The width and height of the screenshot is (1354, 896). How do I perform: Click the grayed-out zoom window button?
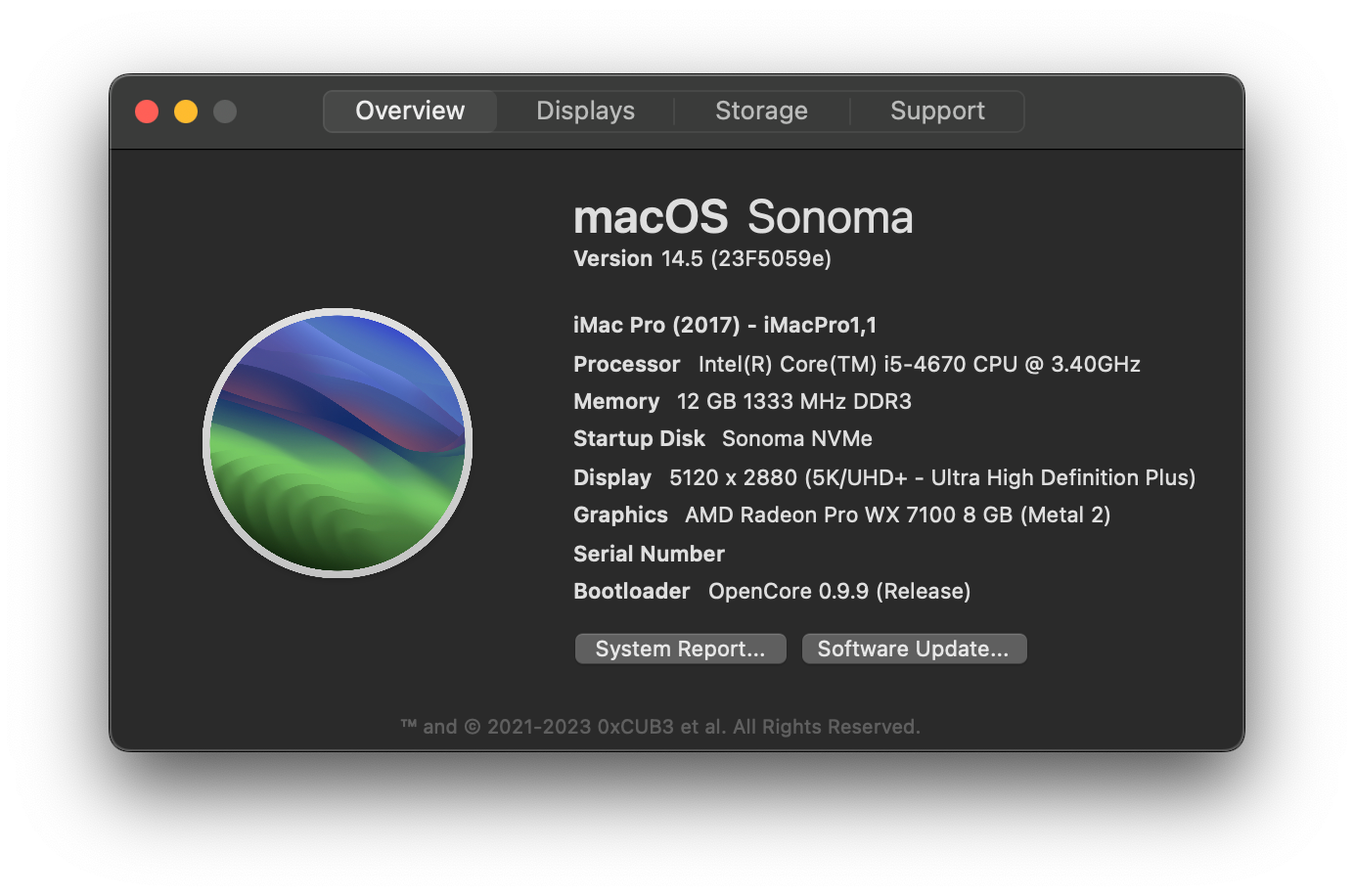pos(225,112)
